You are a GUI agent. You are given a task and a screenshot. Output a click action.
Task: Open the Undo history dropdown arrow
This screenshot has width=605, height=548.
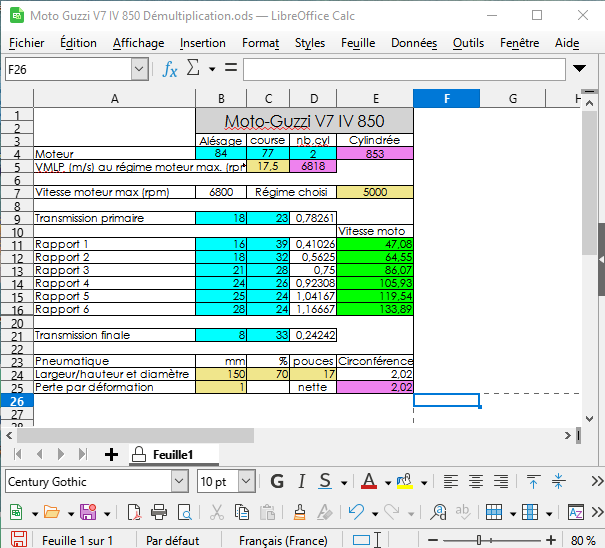[375, 514]
